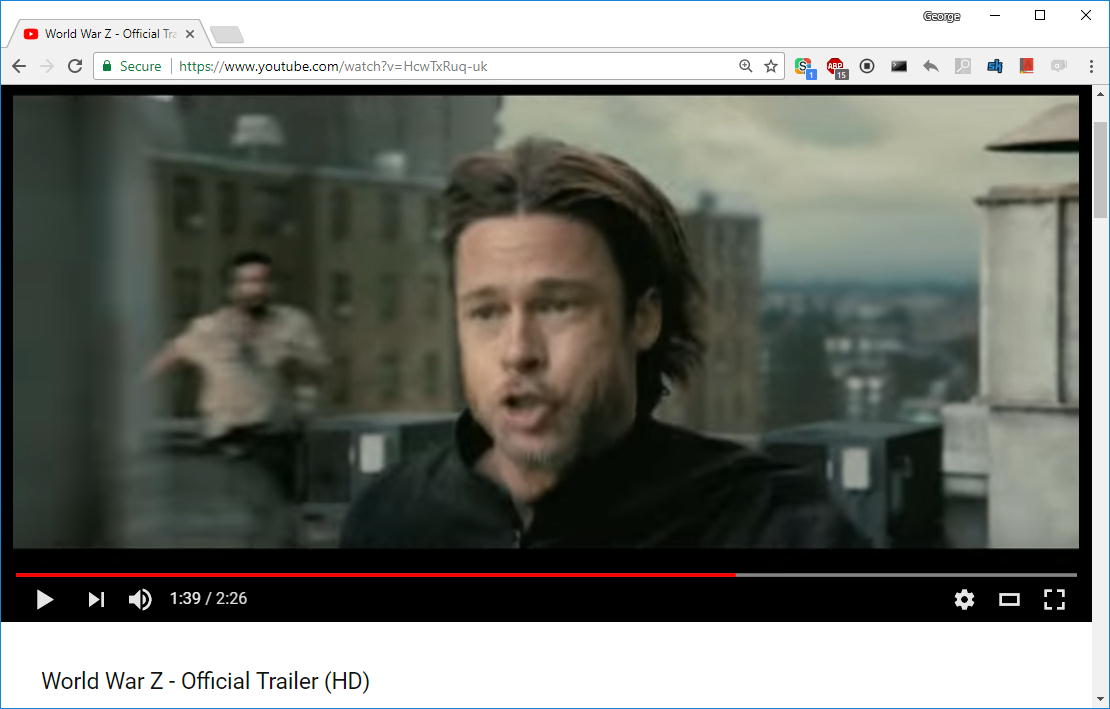Open the zoom magnifier in address bar
The height and width of the screenshot is (709, 1110).
745,66
